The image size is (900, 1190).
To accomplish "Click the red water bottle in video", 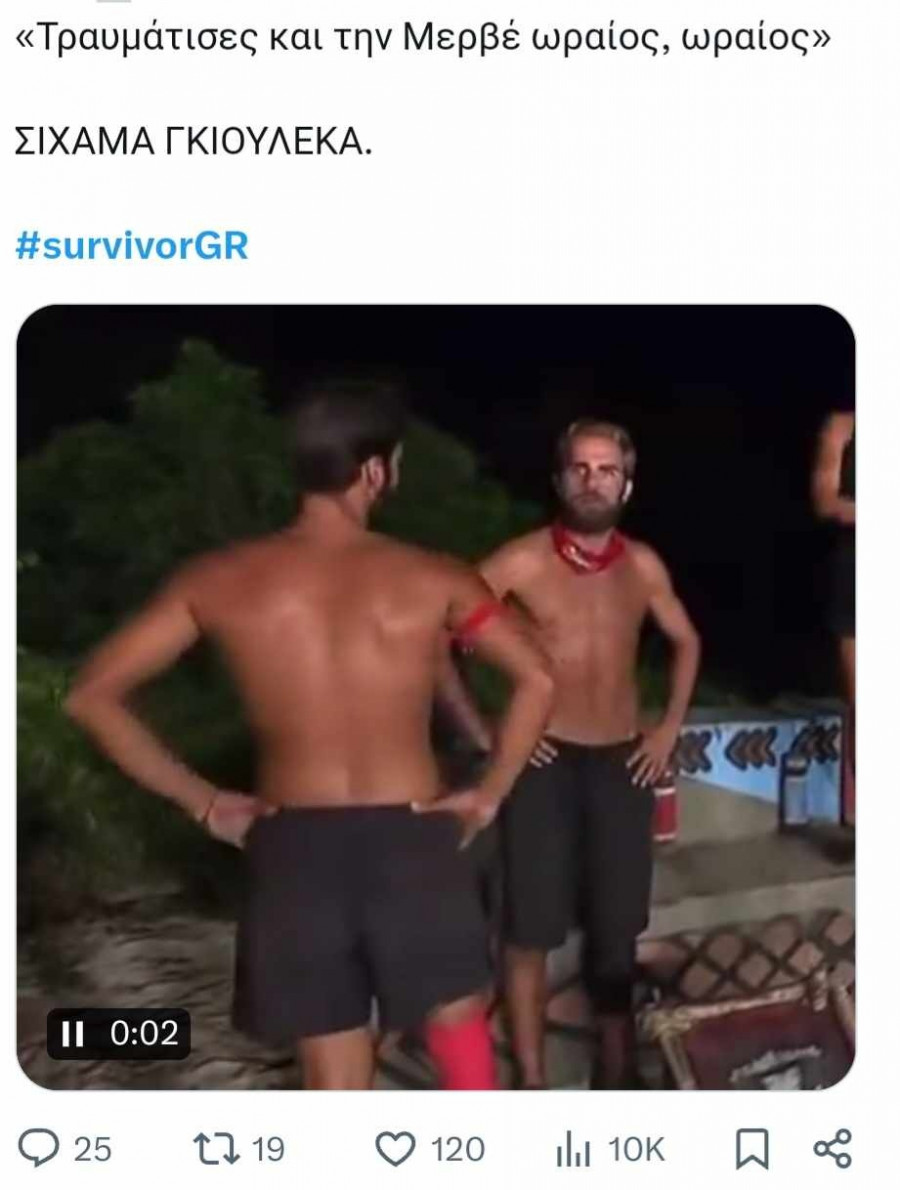I will pos(666,806).
